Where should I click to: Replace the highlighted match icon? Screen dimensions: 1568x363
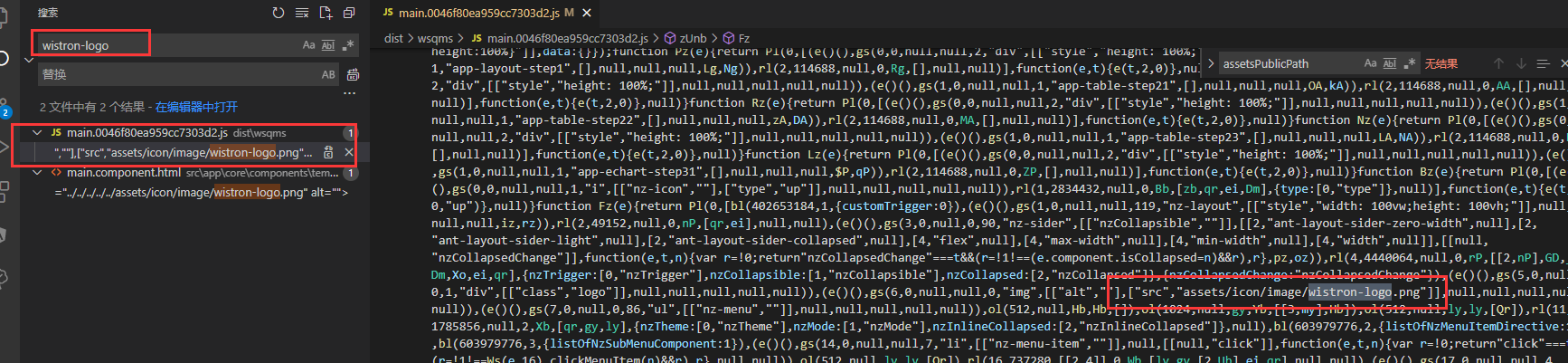[329, 152]
